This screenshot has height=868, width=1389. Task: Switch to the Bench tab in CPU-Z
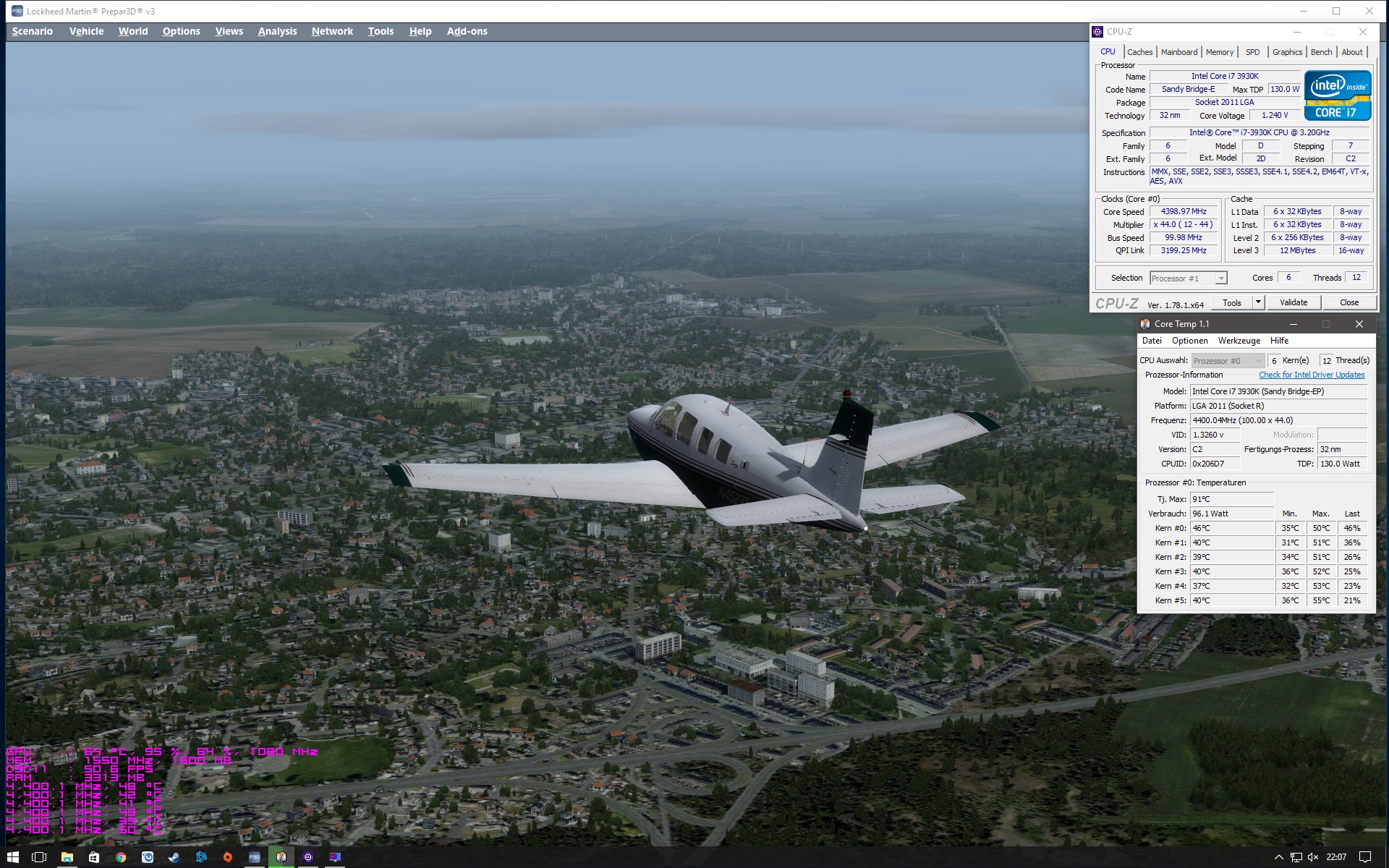1321,52
